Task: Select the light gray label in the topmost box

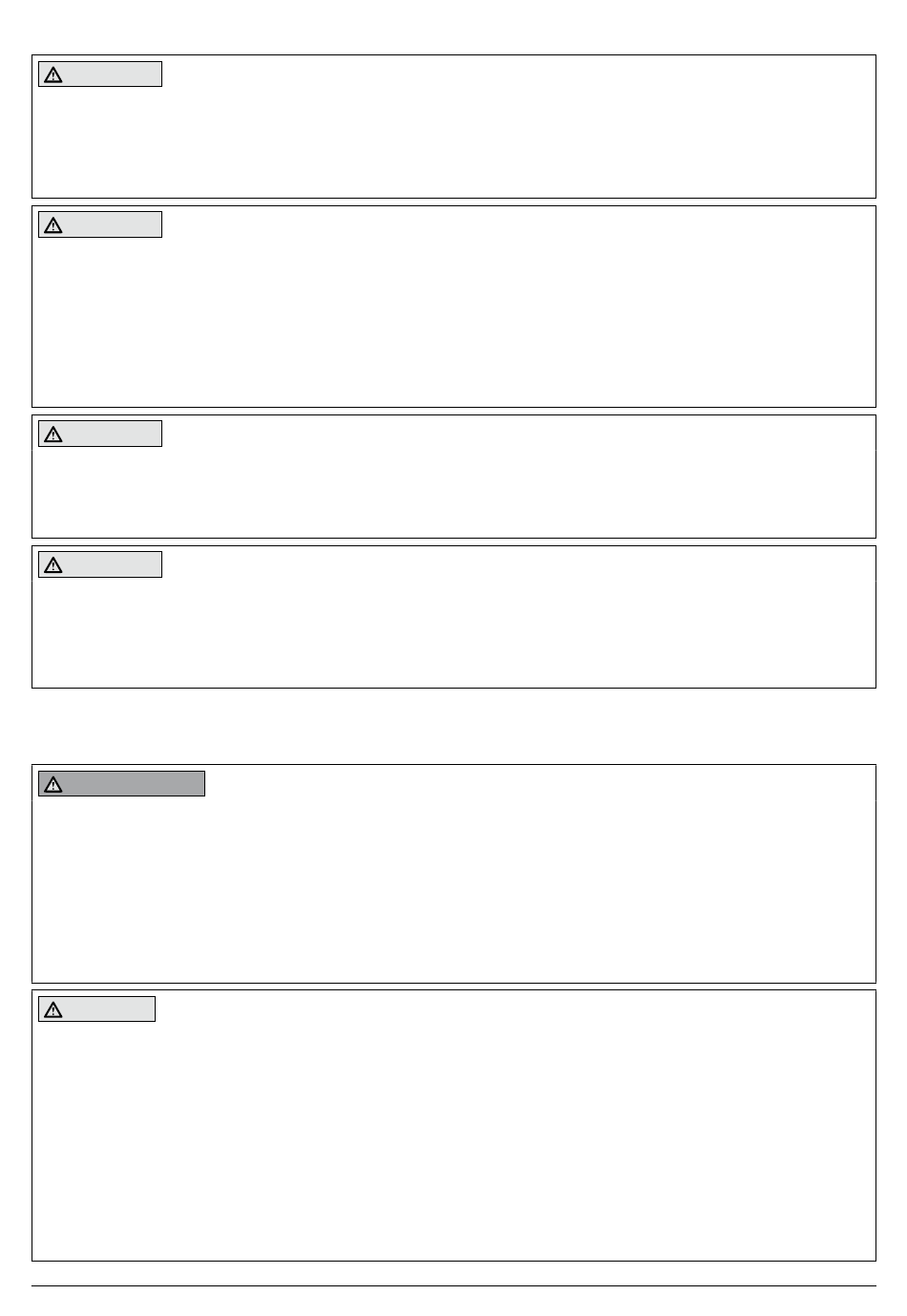Action: (x=100, y=74)
